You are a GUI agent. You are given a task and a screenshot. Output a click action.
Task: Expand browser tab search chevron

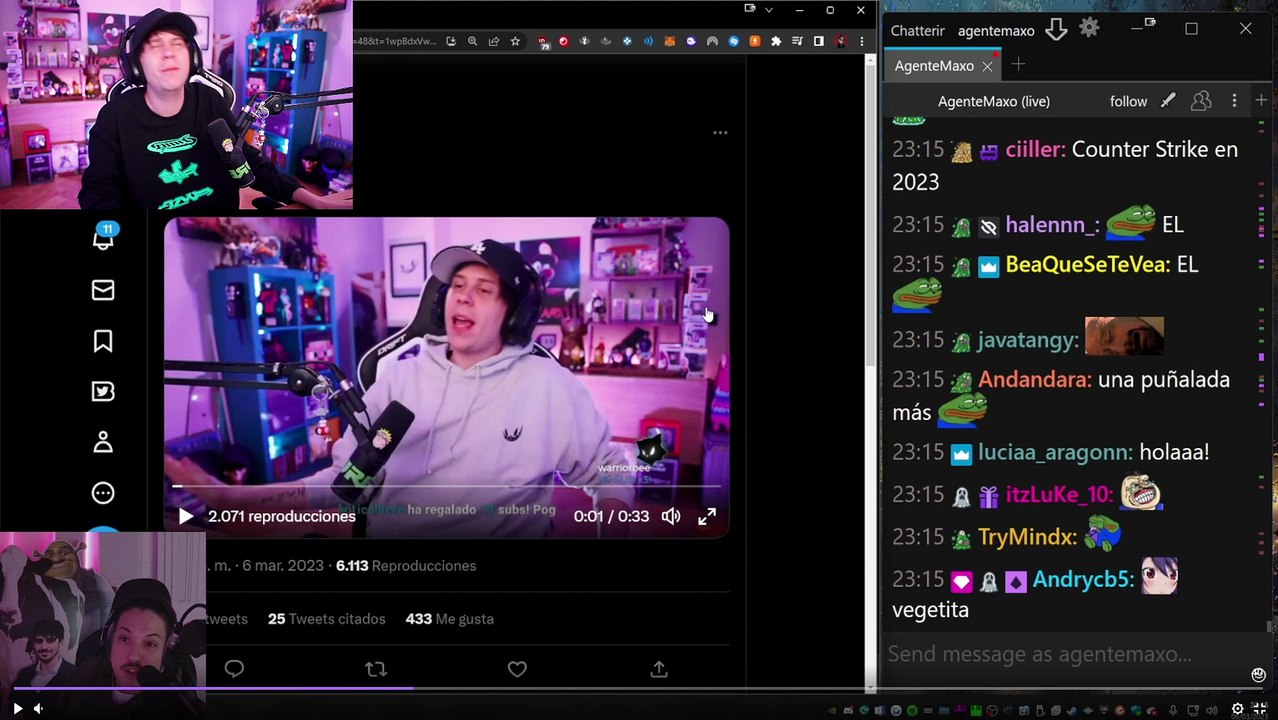pos(769,10)
